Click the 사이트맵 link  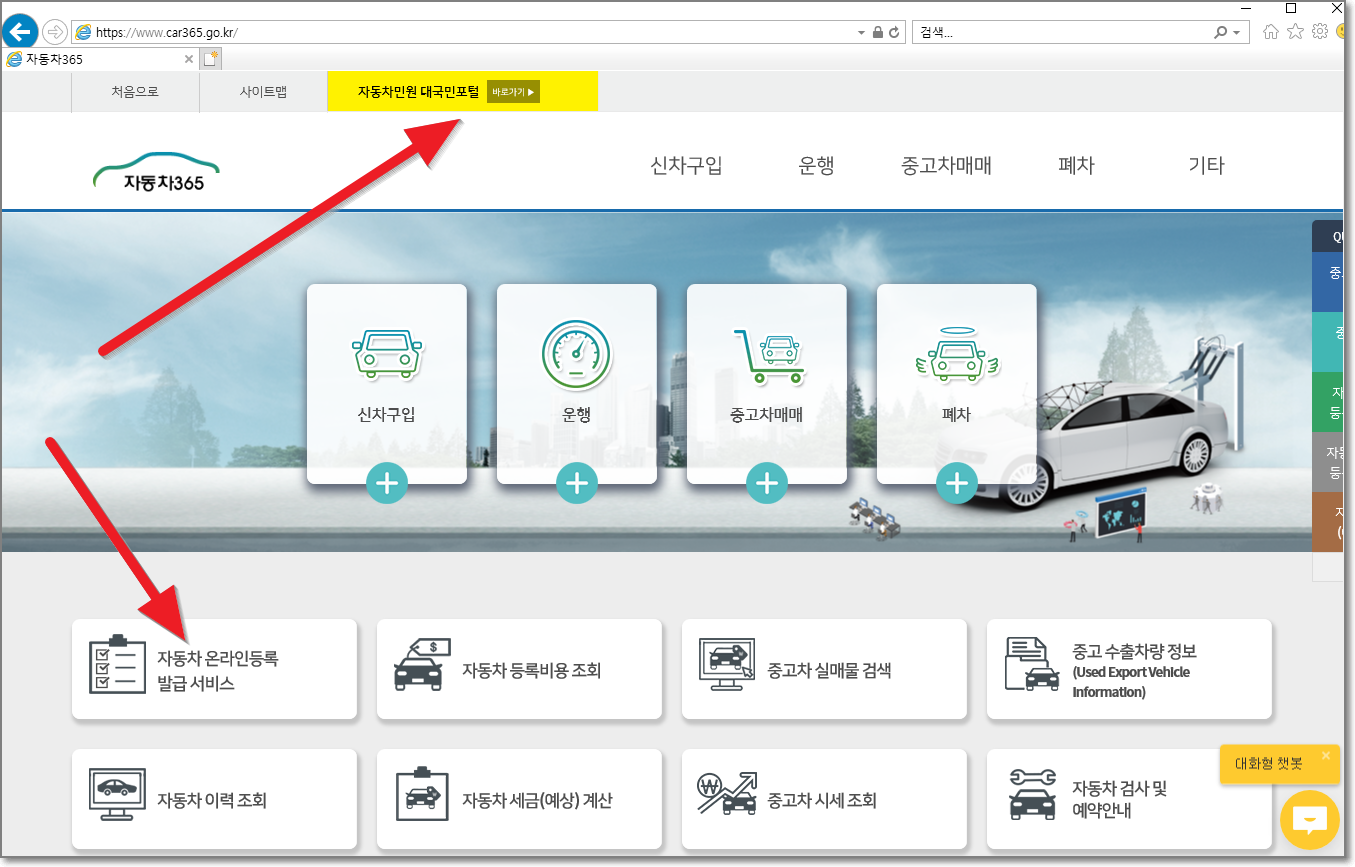[x=263, y=92]
